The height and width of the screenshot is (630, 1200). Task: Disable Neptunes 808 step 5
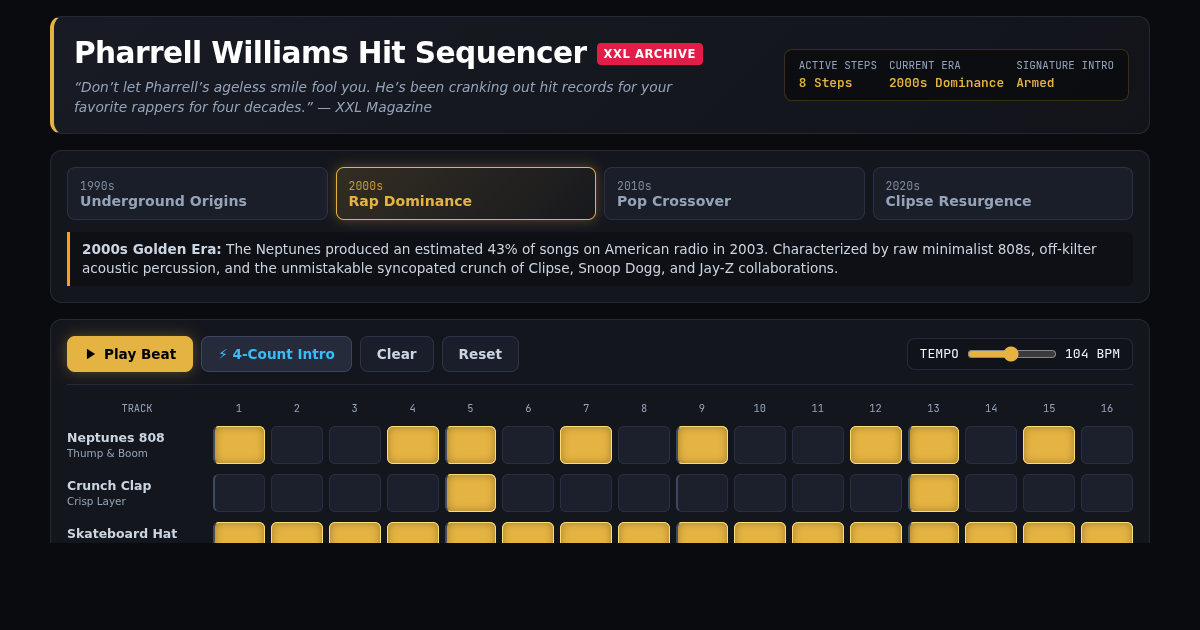470,445
